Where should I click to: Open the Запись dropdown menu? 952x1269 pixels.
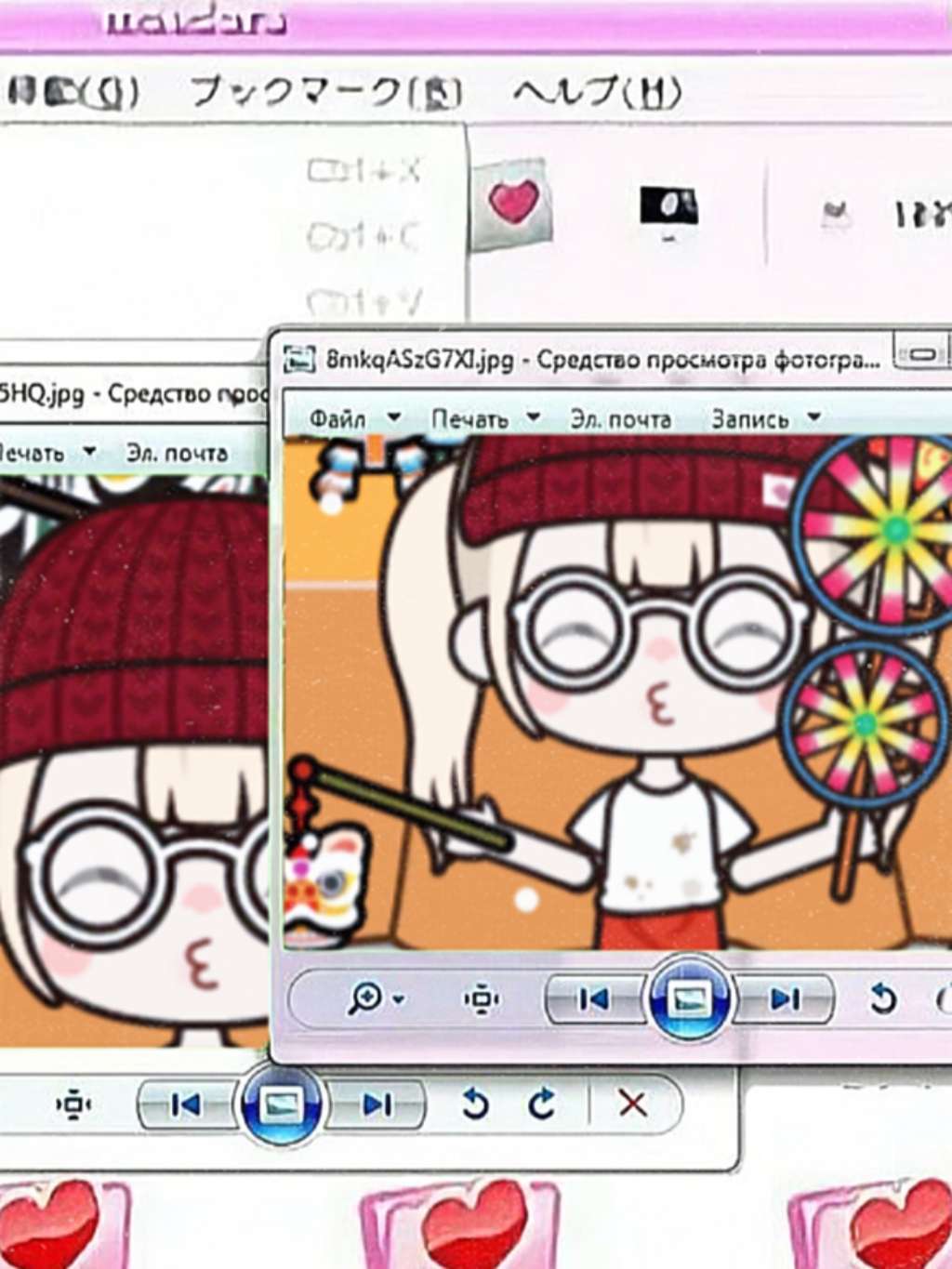tap(764, 419)
